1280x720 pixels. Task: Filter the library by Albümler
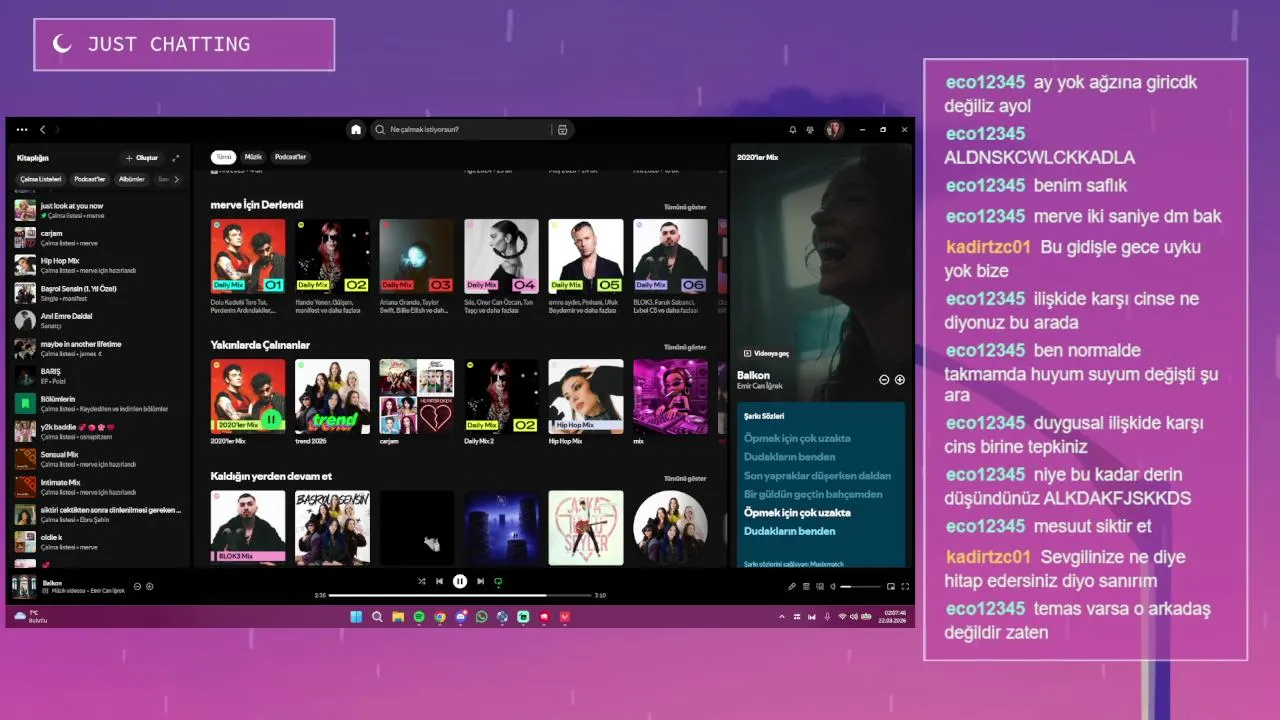(x=132, y=179)
